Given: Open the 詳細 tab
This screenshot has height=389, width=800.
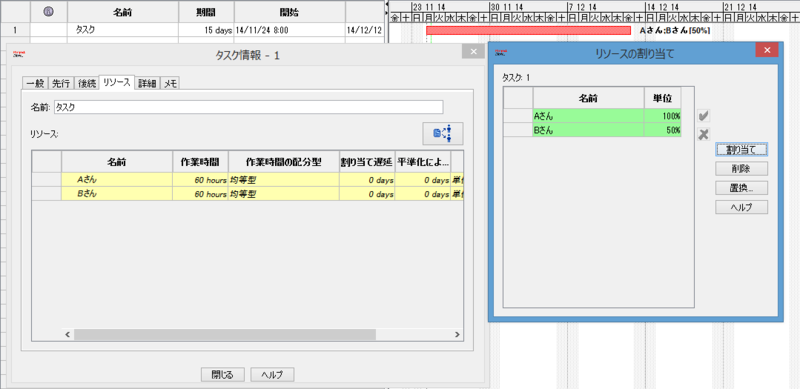Looking at the screenshot, I should point(148,84).
